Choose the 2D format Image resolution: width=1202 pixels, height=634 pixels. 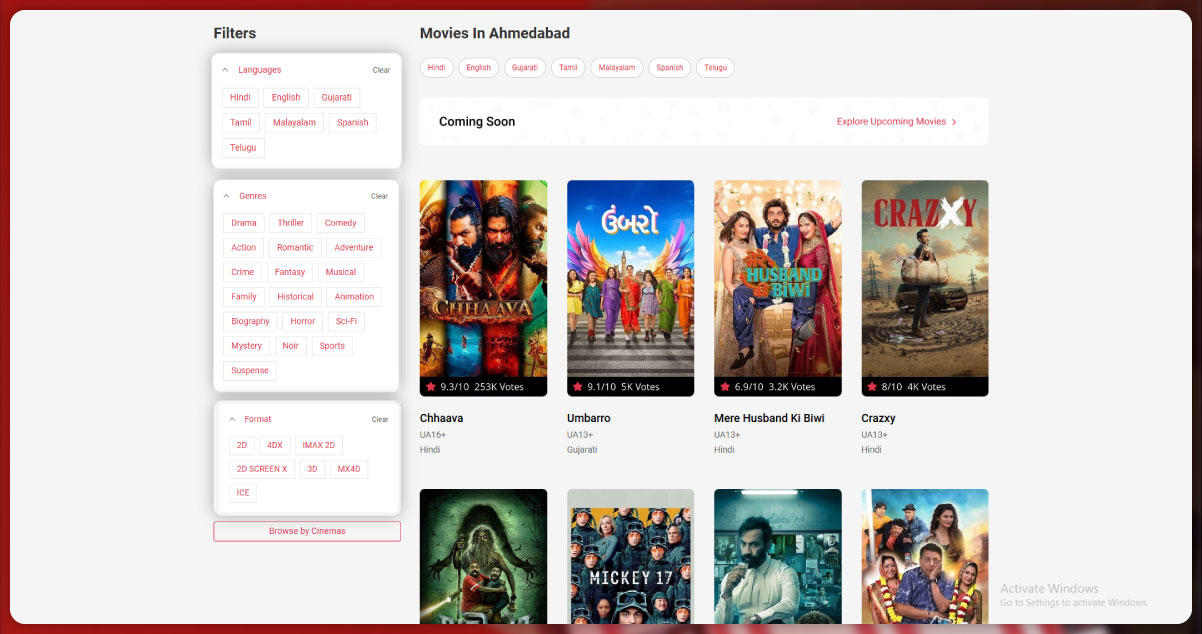(x=242, y=445)
